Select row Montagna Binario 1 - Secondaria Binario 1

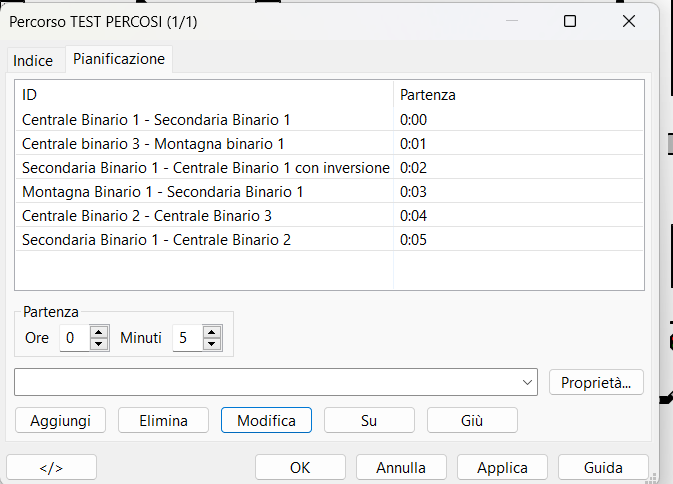tap(162, 191)
